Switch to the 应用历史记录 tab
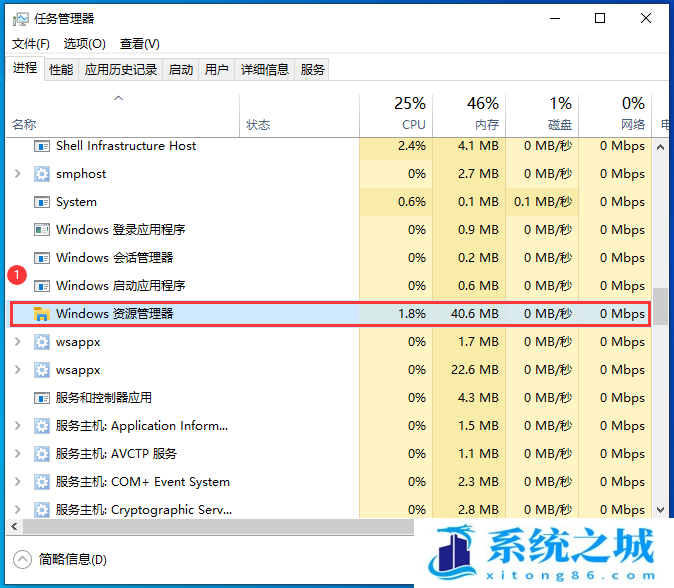The image size is (674, 588). (120, 70)
